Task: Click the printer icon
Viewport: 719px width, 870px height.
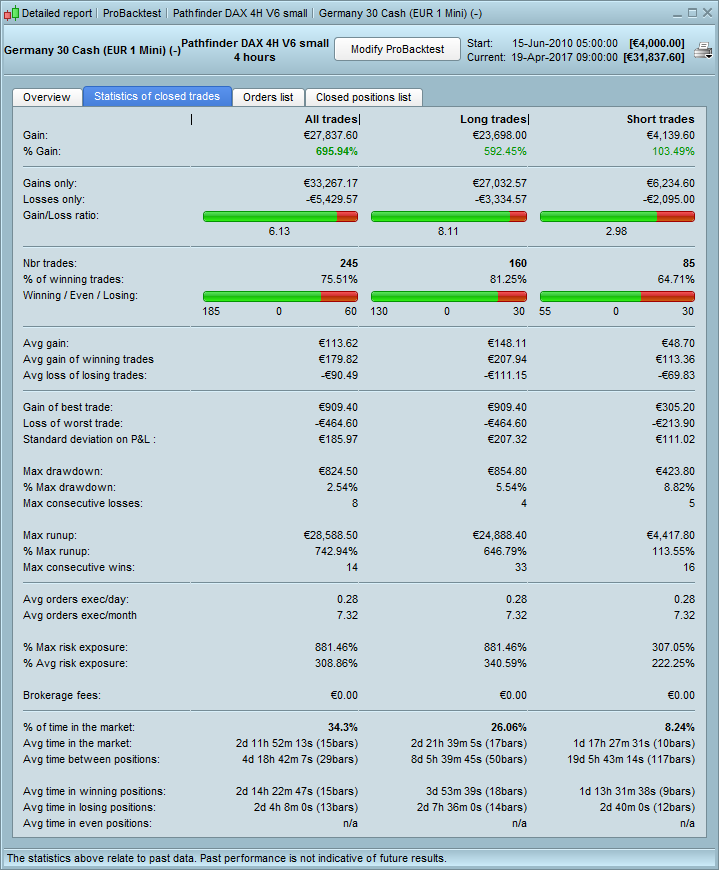Action: tap(703, 50)
